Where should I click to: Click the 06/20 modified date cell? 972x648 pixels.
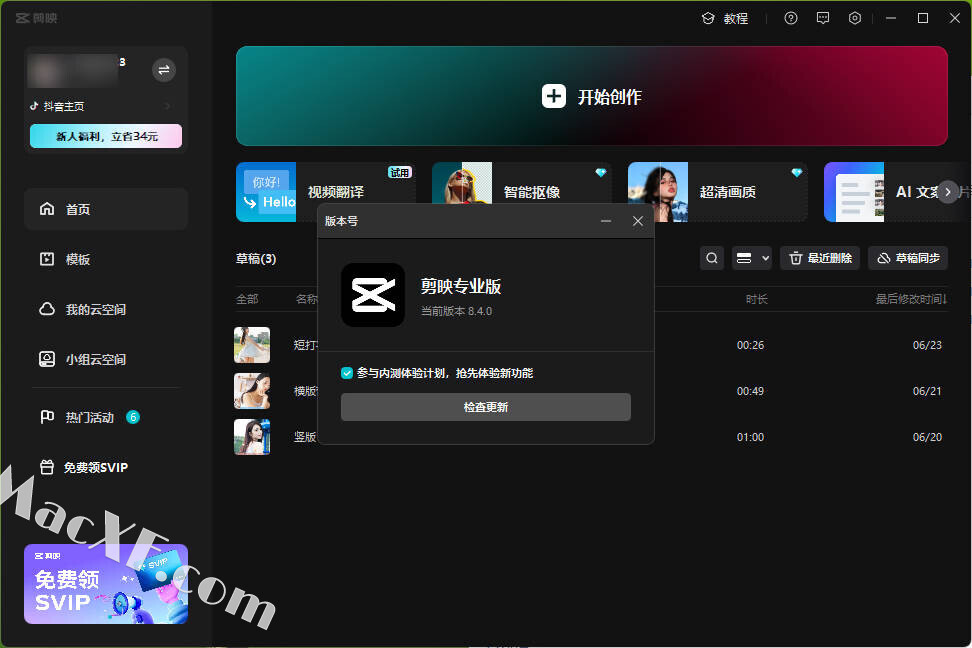(927, 437)
